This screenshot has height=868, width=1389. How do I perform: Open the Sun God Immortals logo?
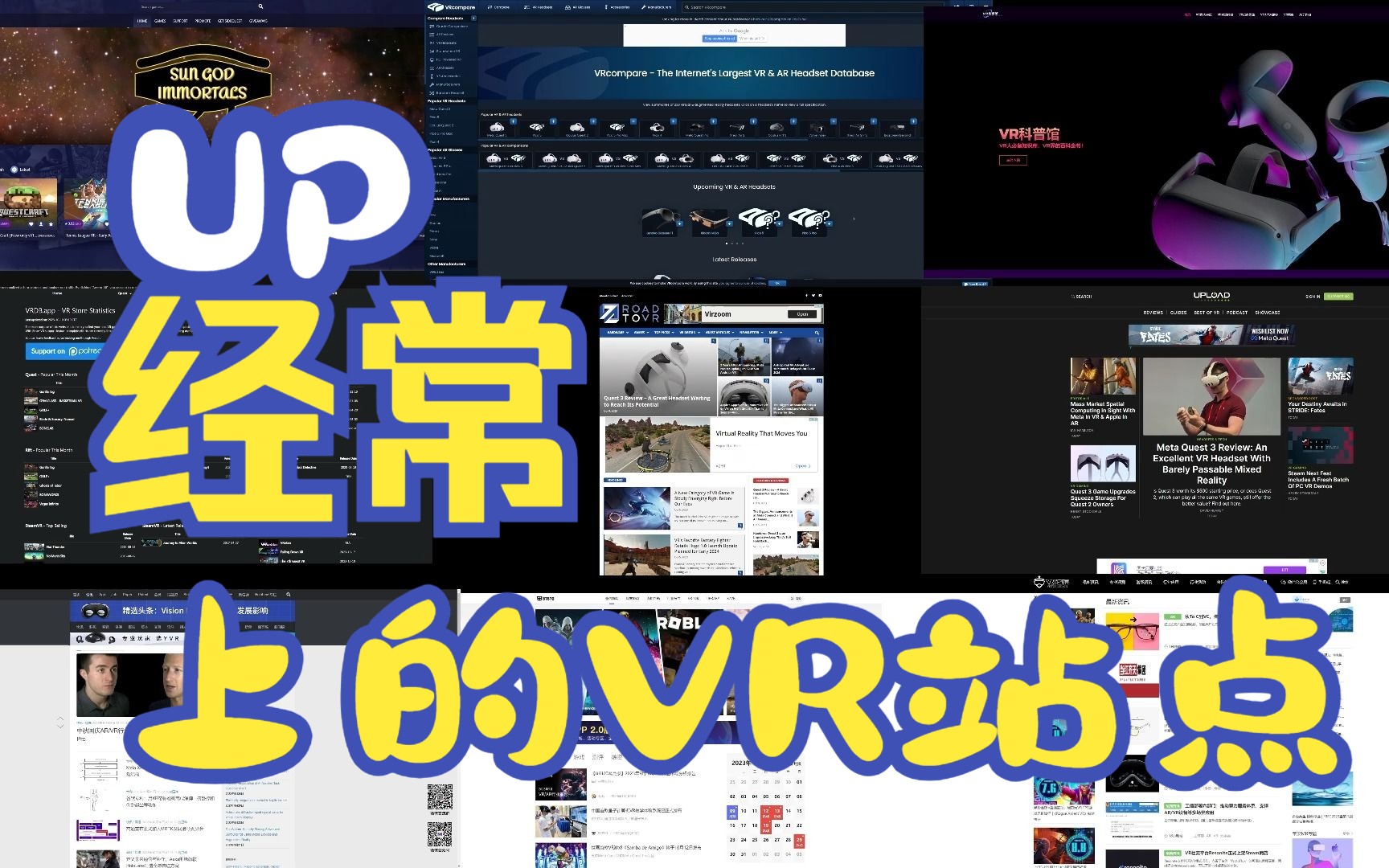click(203, 82)
